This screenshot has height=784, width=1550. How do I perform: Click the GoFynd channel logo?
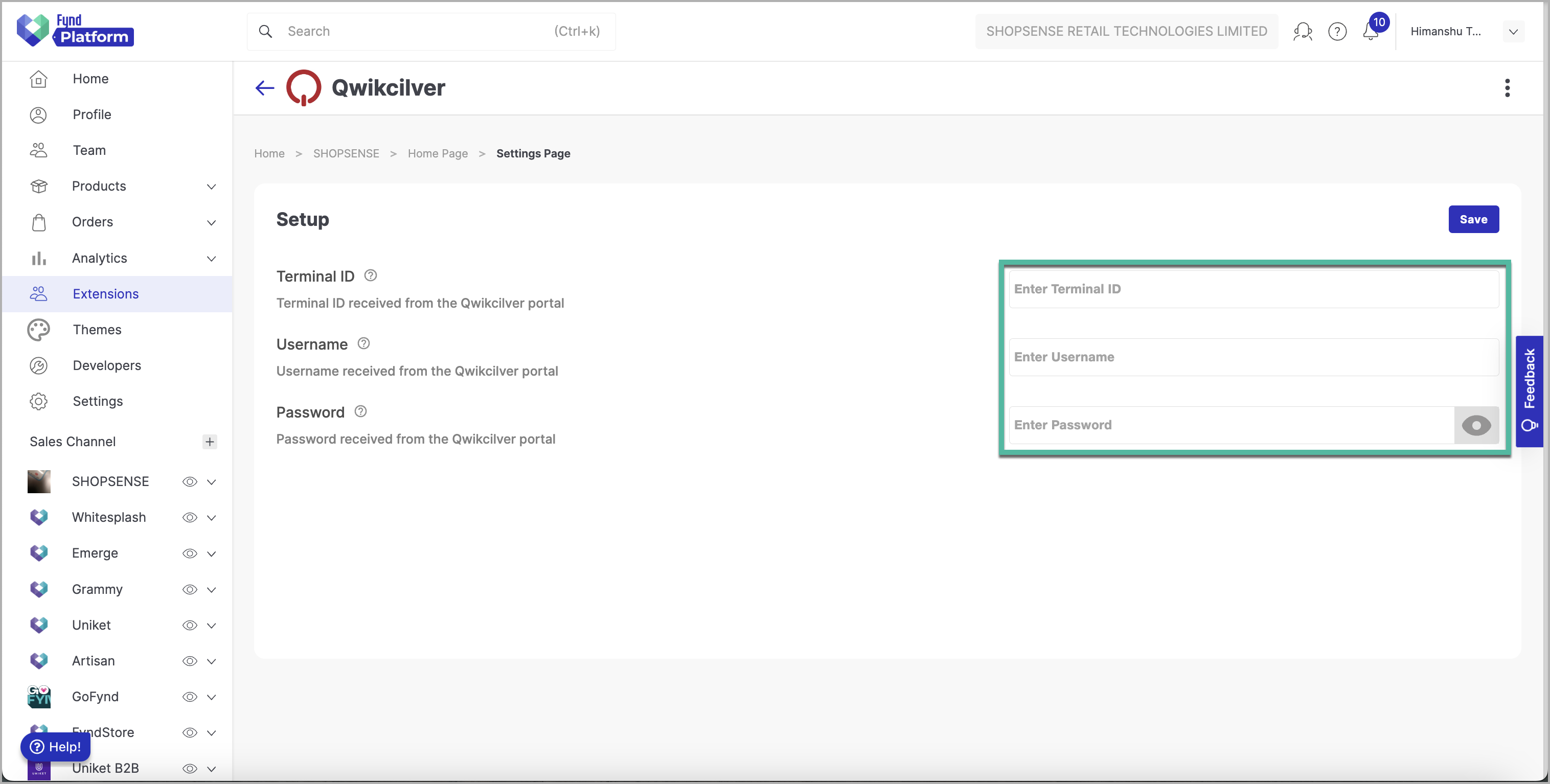click(x=39, y=696)
